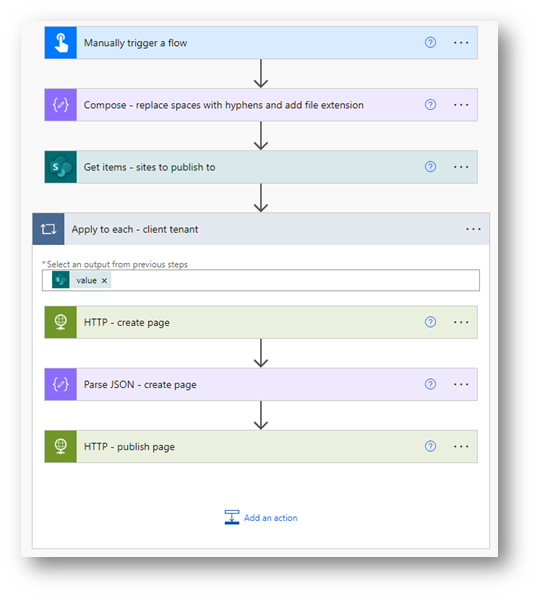Click the manual trigger hand icon
Viewport: 540px width, 599px height.
click(61, 43)
